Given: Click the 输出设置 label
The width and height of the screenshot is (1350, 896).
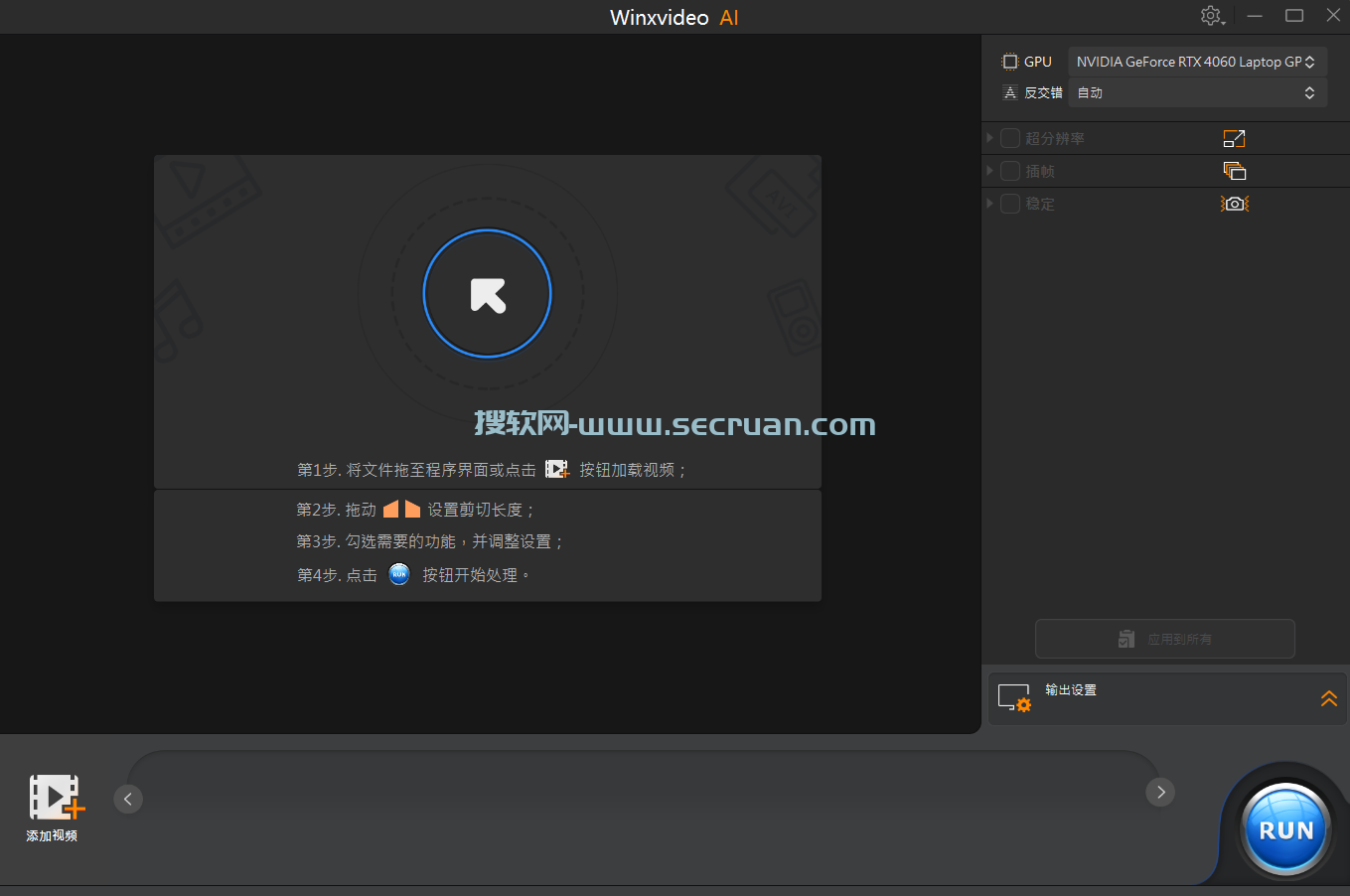Looking at the screenshot, I should click(1071, 689).
